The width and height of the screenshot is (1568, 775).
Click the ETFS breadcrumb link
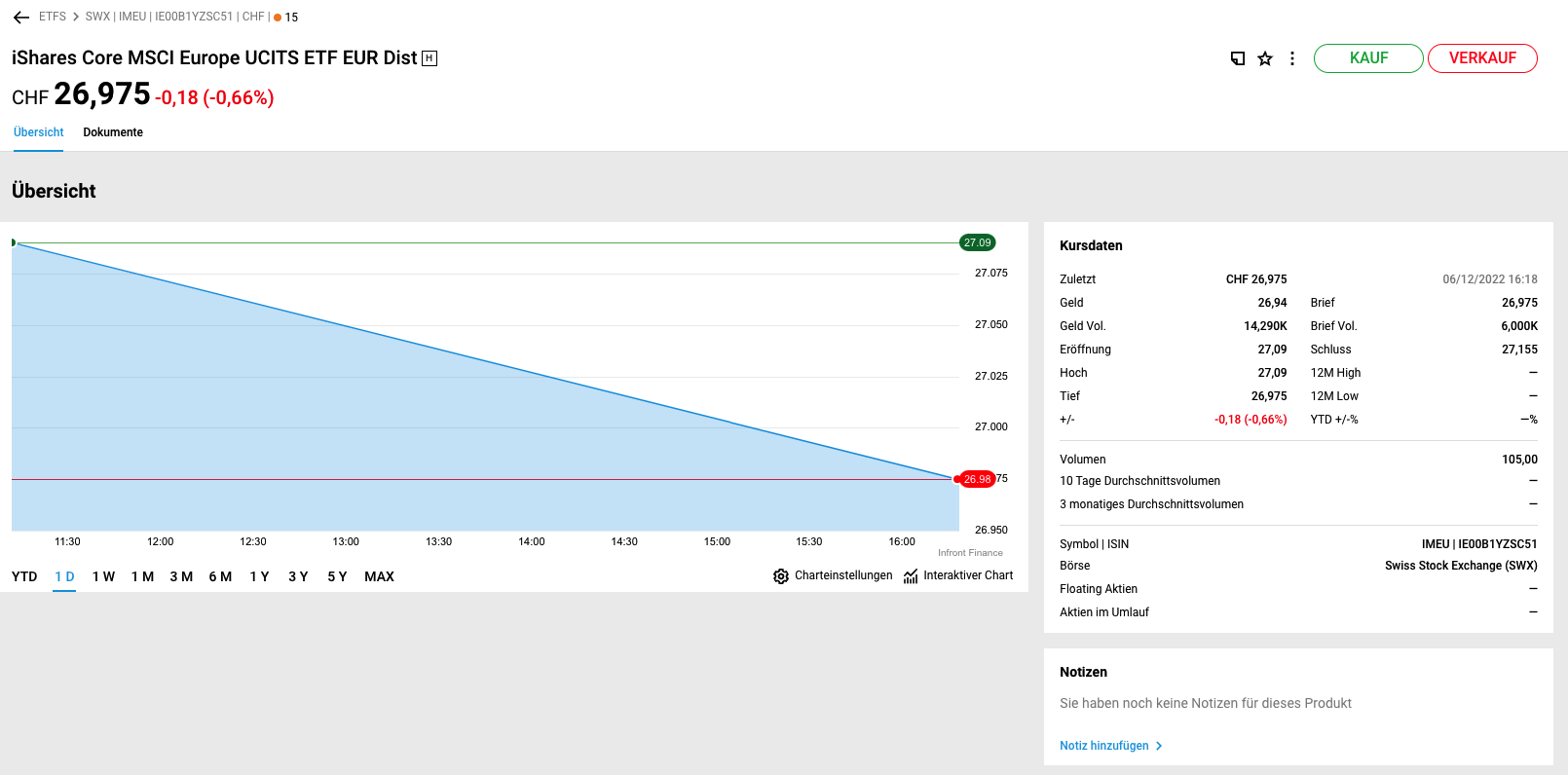[x=53, y=18]
